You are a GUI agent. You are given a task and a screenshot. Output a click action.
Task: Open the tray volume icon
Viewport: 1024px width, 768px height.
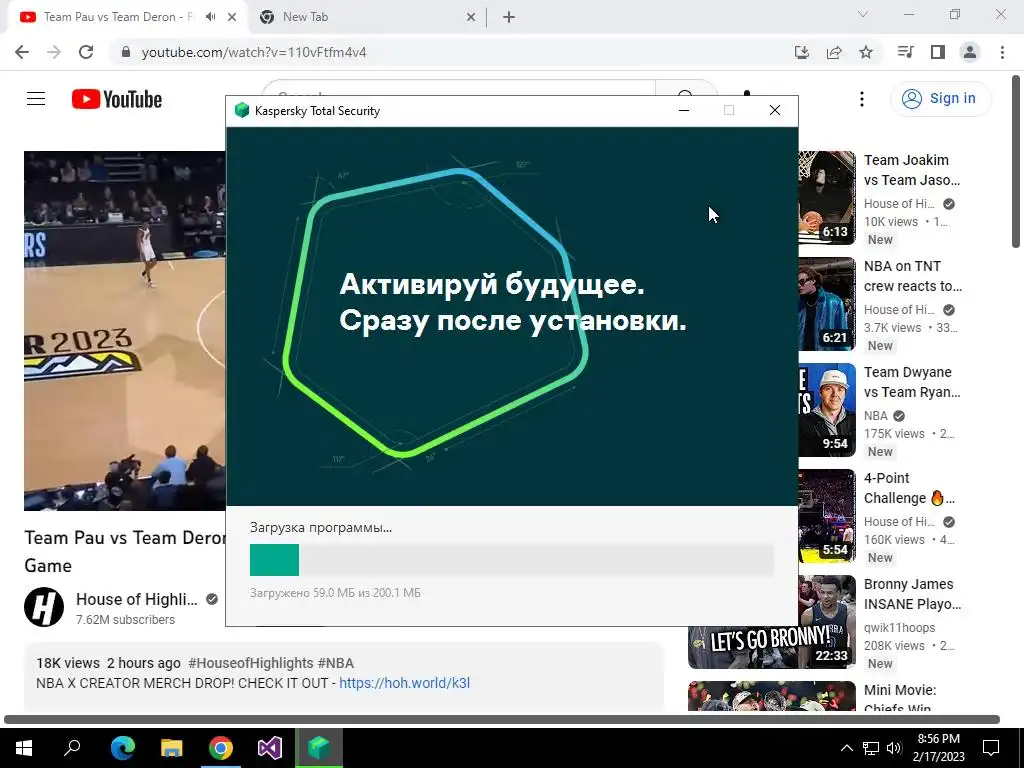point(894,748)
